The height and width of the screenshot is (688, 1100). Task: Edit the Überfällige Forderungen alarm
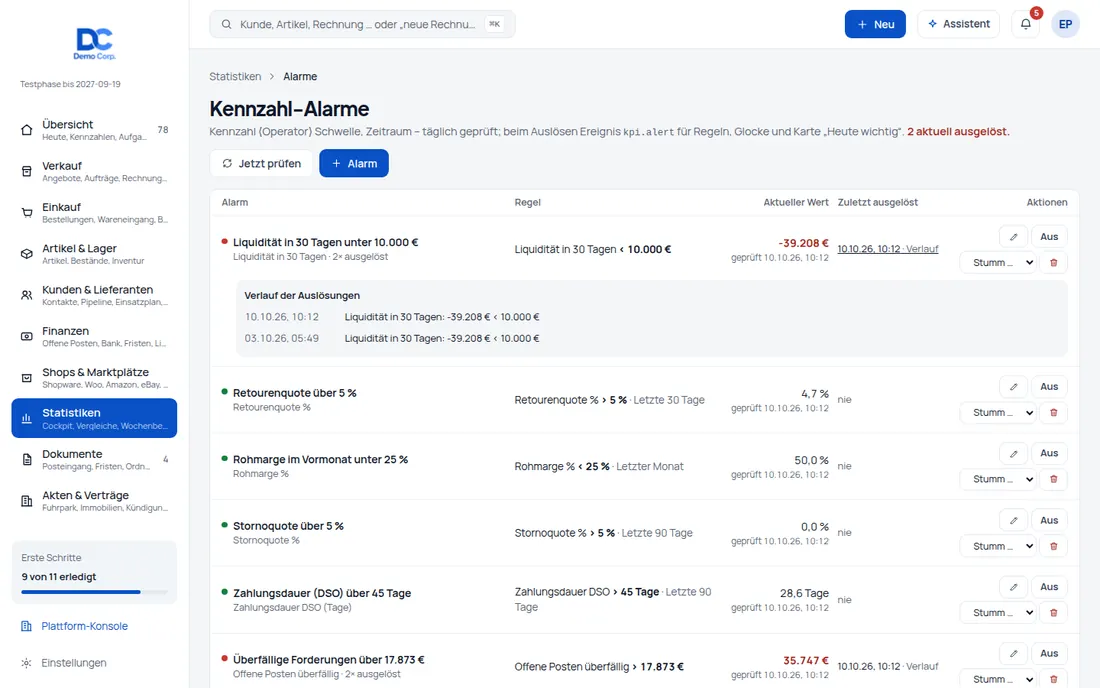(x=1013, y=654)
